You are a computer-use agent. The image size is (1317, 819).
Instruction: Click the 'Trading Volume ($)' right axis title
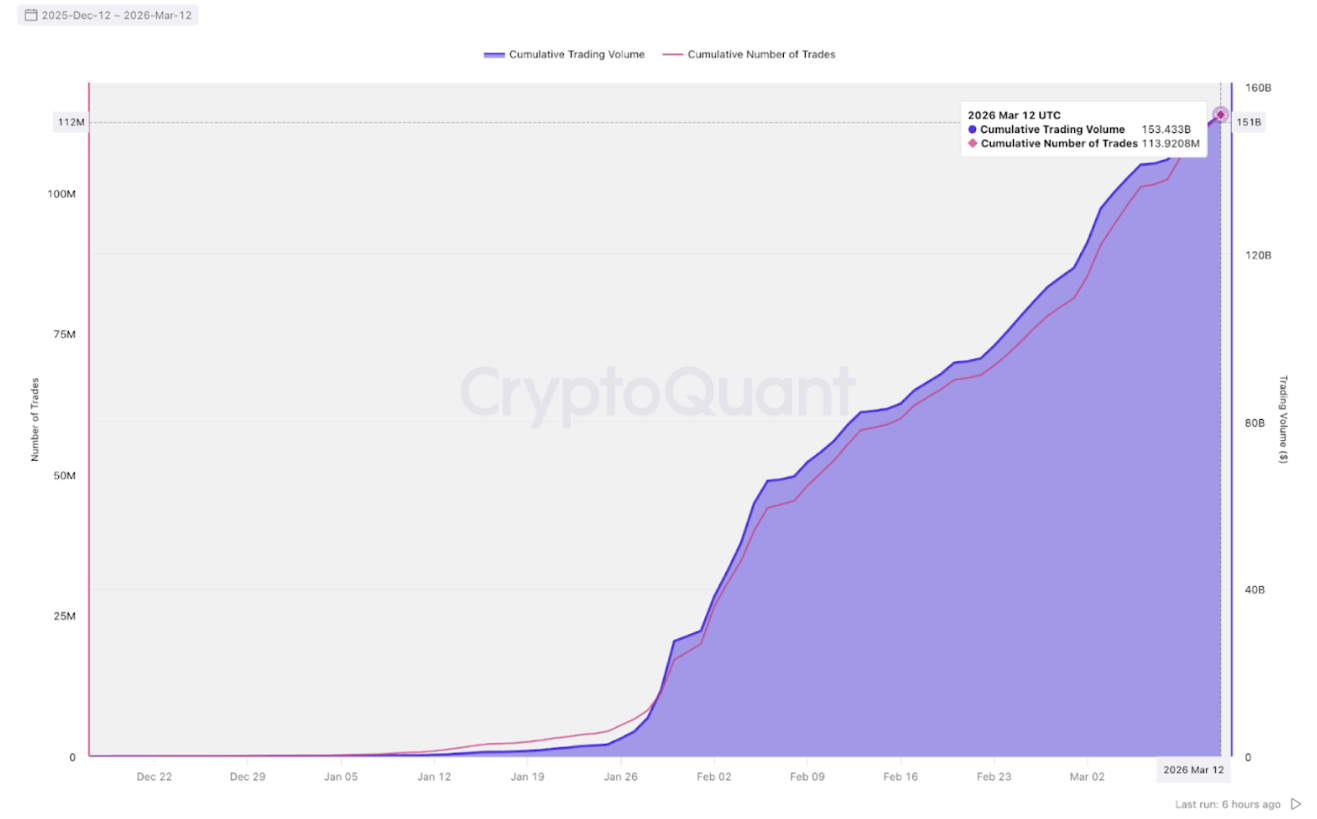pos(1284,419)
